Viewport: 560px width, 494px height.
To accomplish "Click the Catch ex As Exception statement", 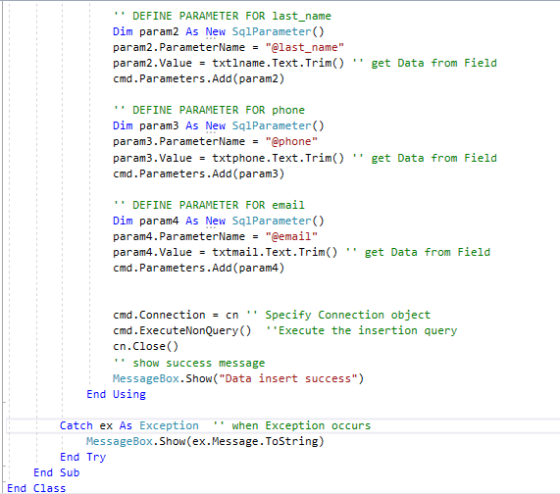I will (129, 426).
